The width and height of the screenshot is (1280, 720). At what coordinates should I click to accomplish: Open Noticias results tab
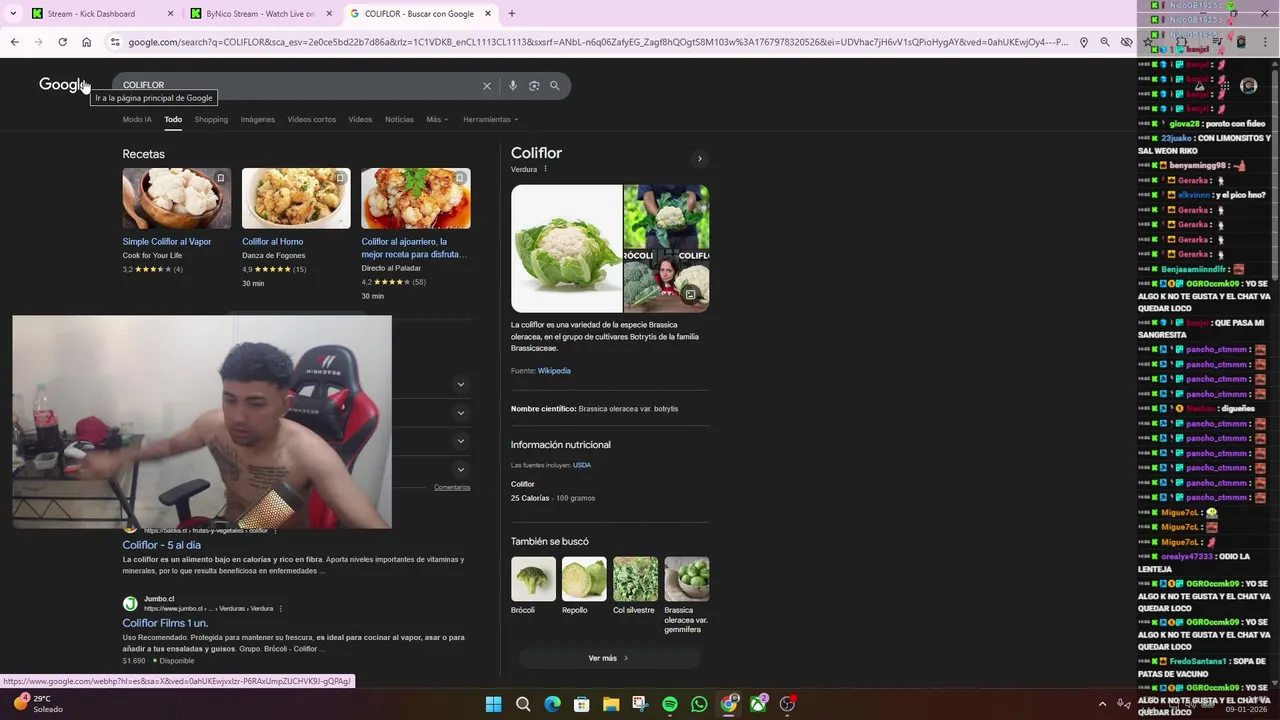point(399,120)
